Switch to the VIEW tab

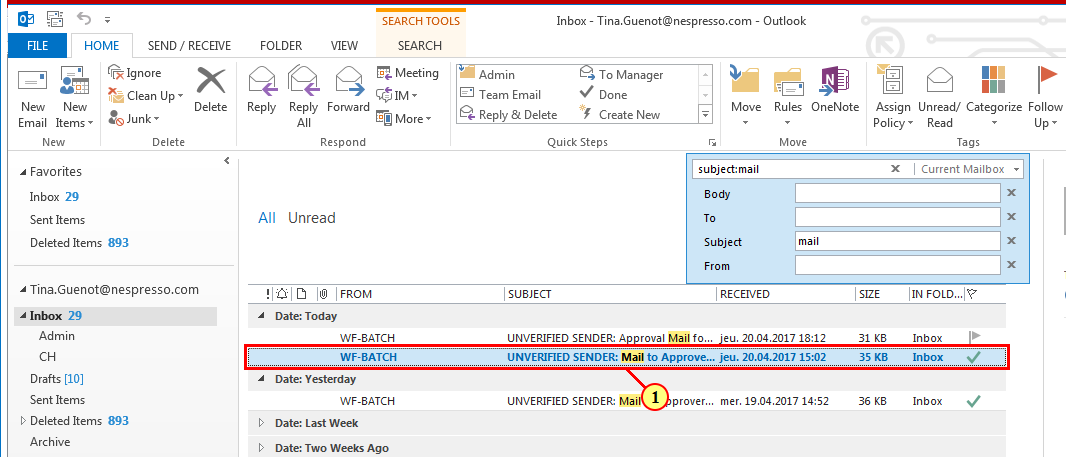344,46
